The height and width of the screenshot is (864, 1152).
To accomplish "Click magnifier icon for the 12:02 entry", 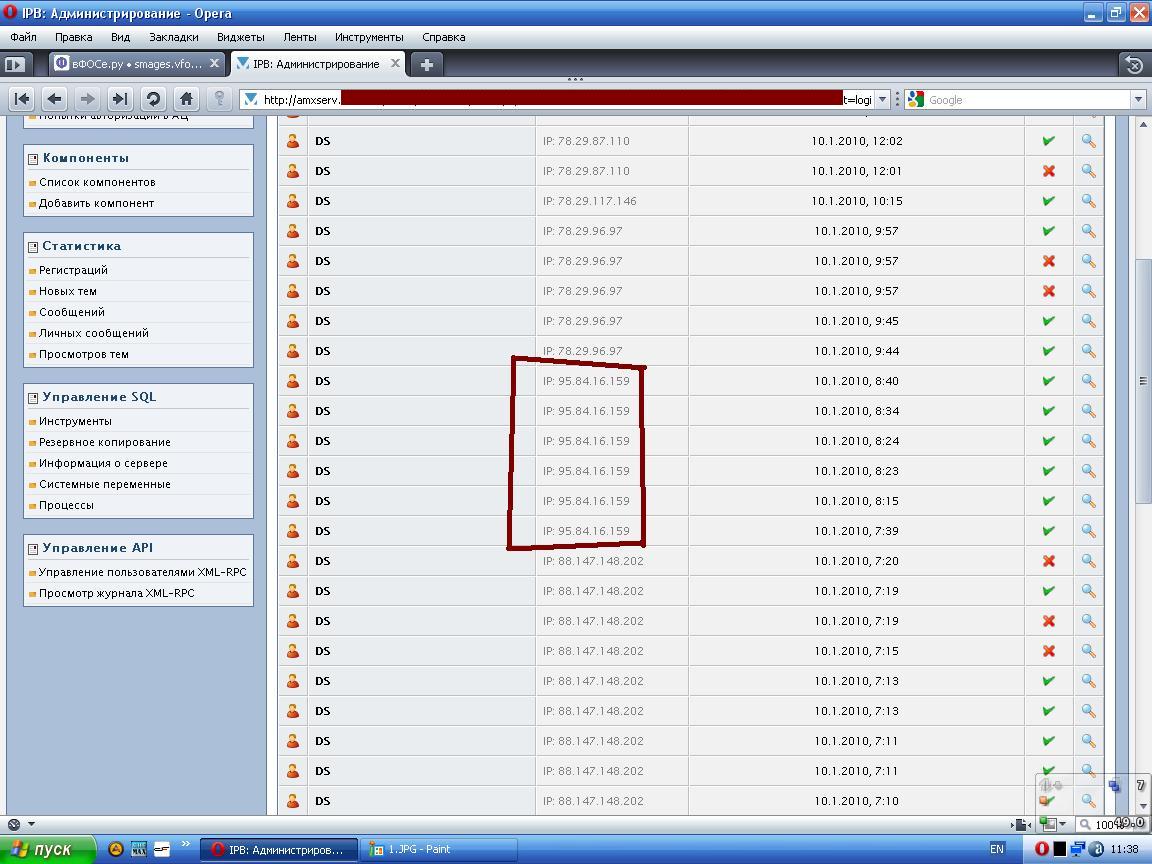I will tap(1088, 141).
